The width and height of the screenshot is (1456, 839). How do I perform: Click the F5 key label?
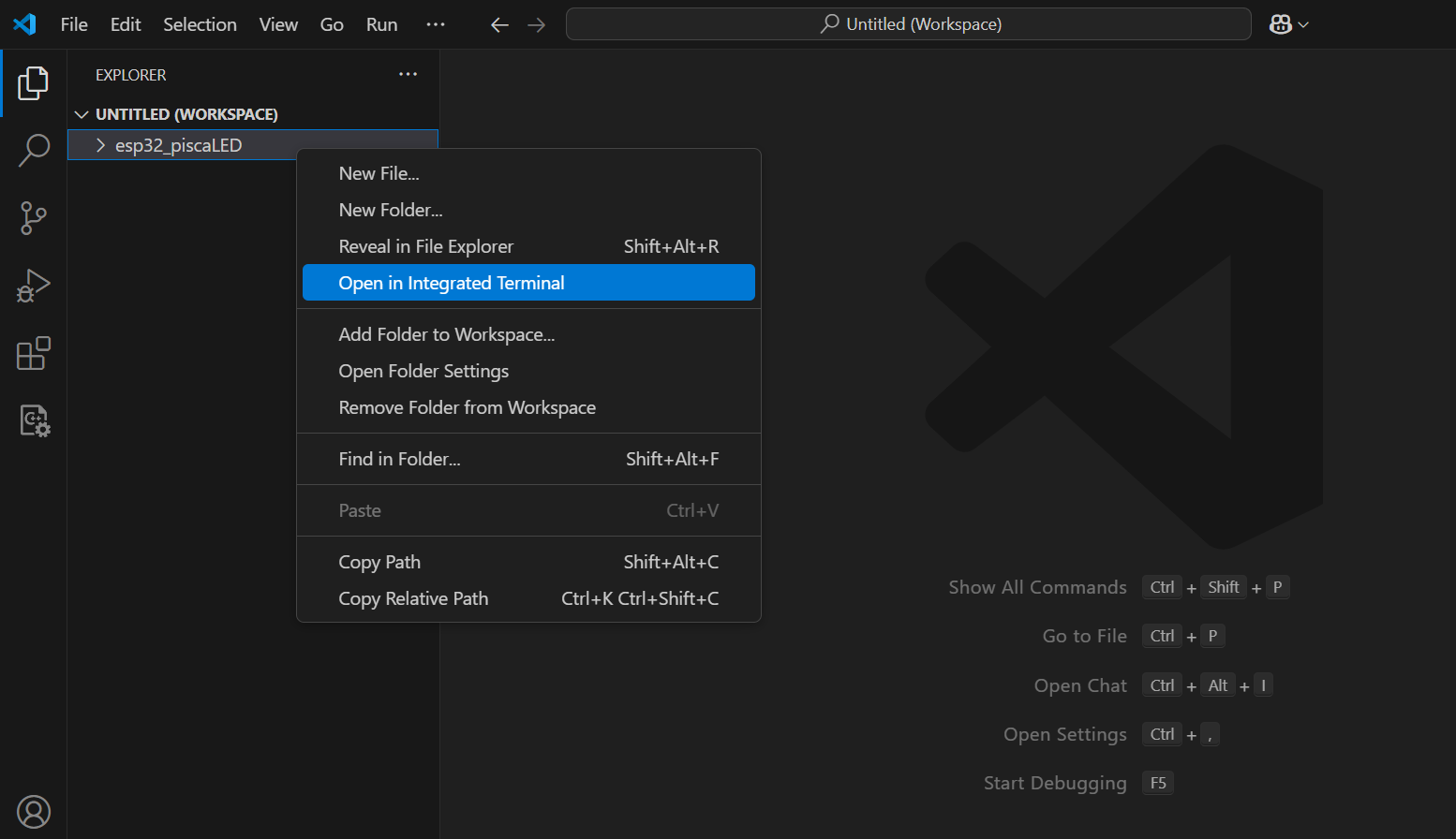tap(1158, 783)
